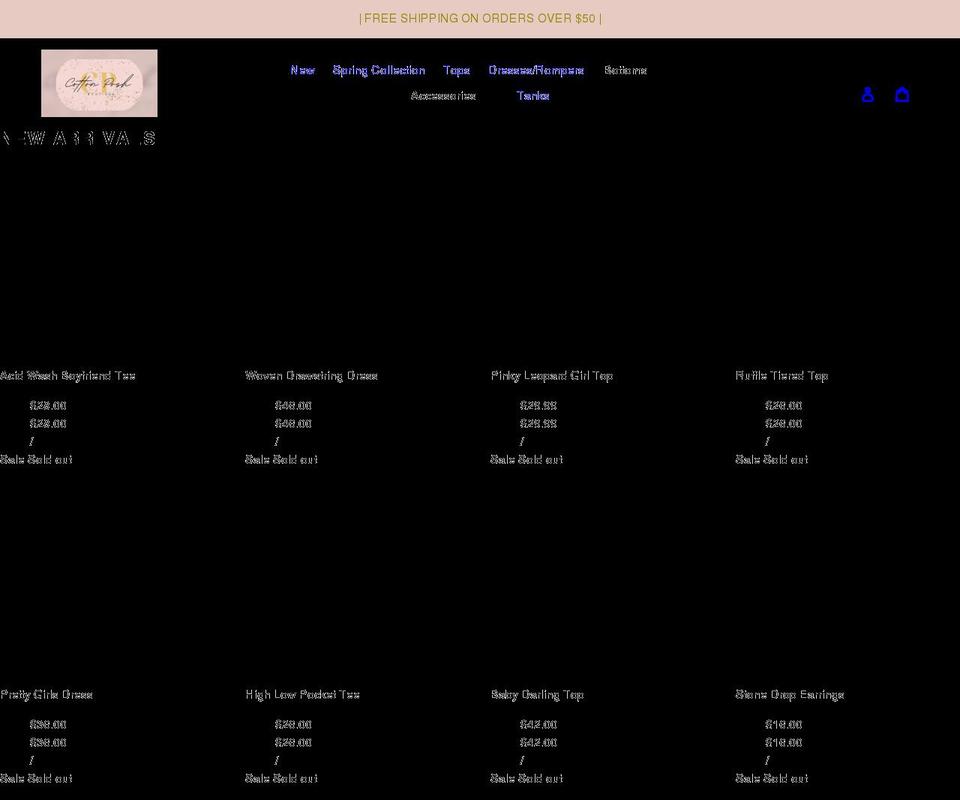
Task: Open the High Low Pocket Tee product
Action: 302,695
